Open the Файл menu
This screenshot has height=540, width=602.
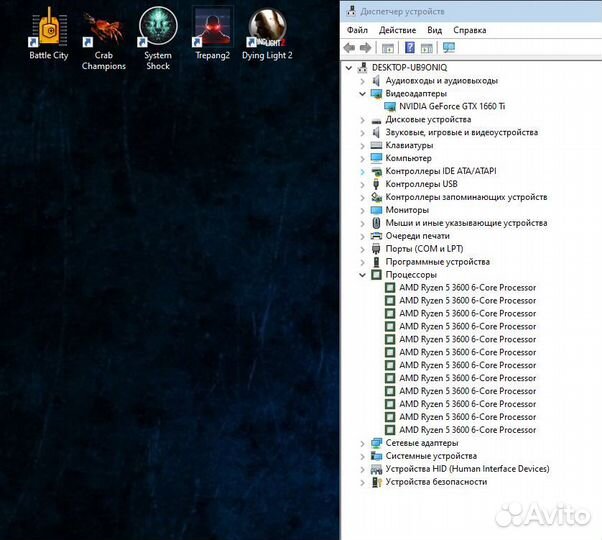click(x=357, y=30)
